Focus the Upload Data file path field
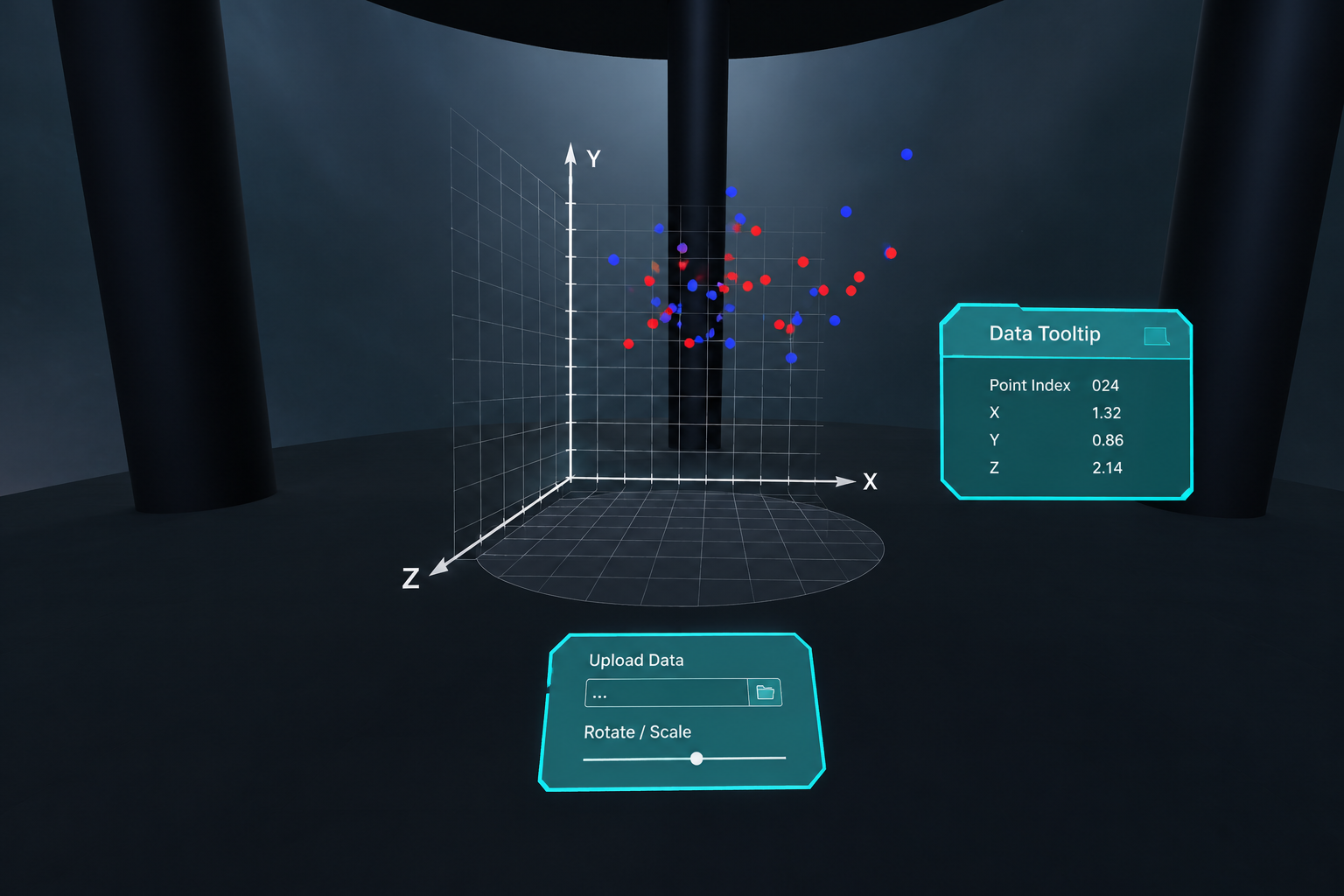 point(667,692)
